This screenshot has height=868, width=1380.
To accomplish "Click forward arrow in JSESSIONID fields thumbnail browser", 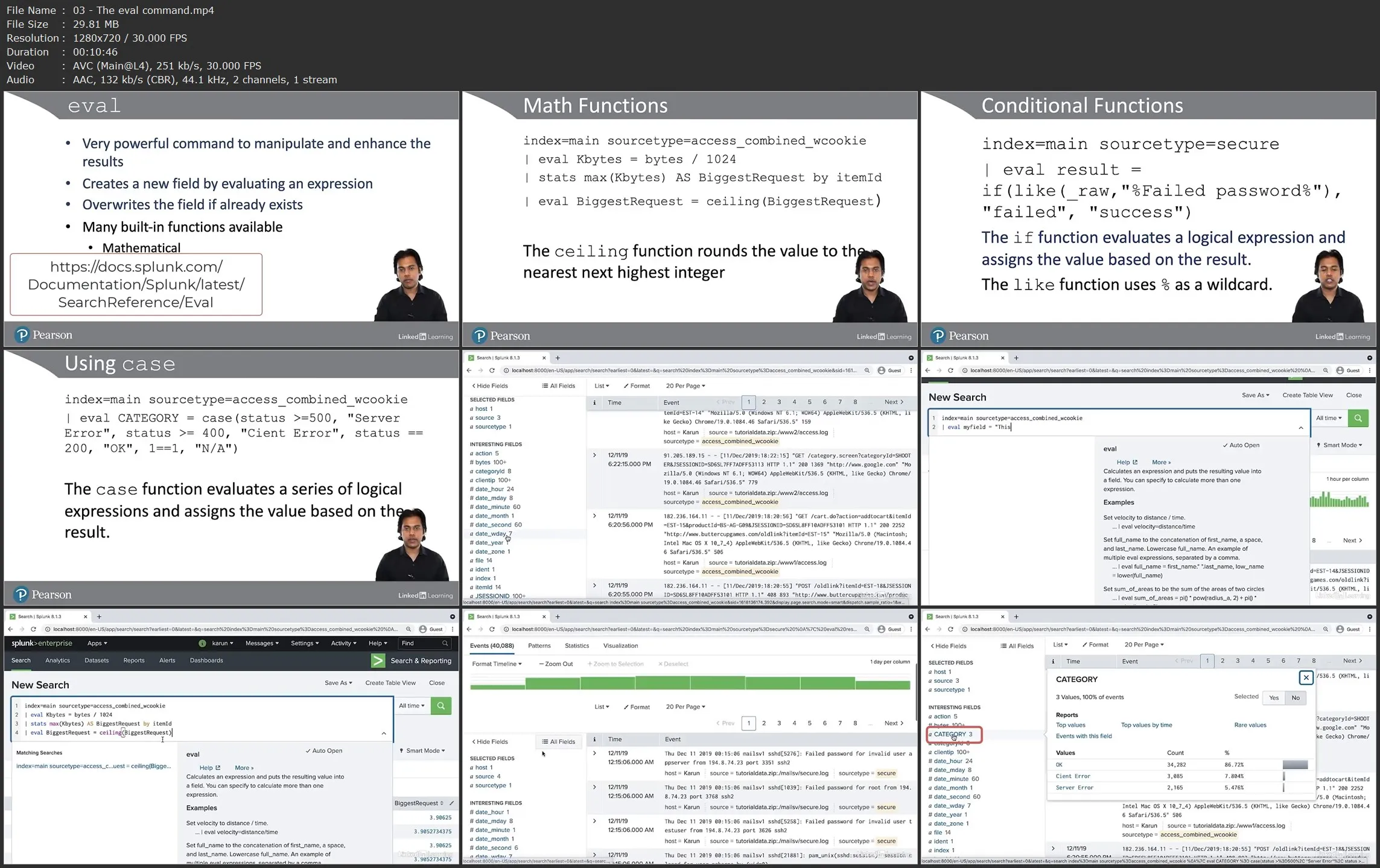I will pos(480,370).
